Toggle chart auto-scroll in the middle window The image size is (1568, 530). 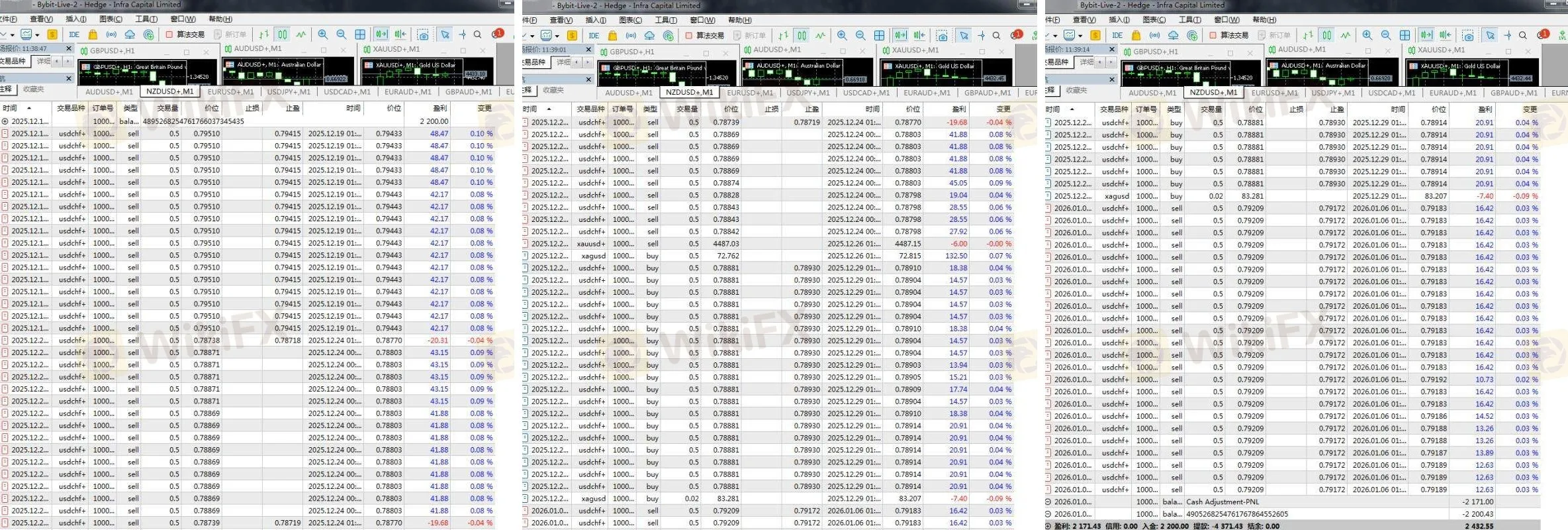[x=901, y=35]
